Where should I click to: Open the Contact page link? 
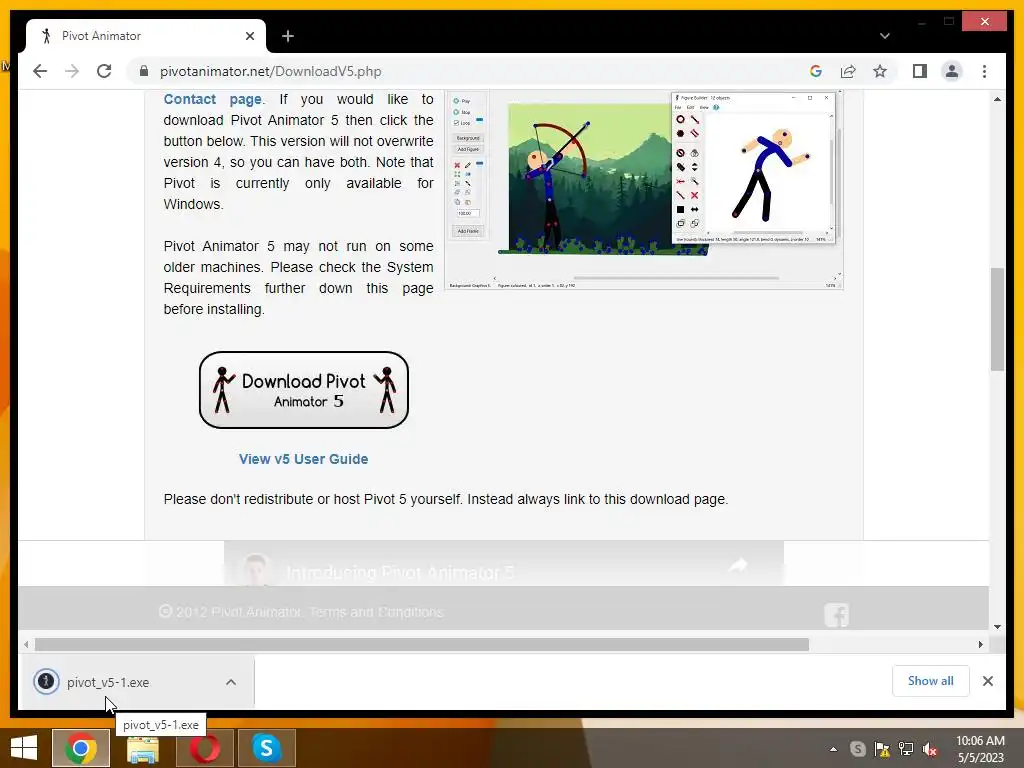(212, 99)
